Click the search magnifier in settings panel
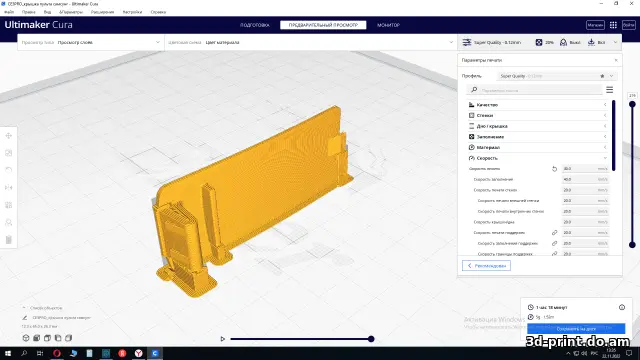Screen dimensions: 640x360 tap(474, 90)
